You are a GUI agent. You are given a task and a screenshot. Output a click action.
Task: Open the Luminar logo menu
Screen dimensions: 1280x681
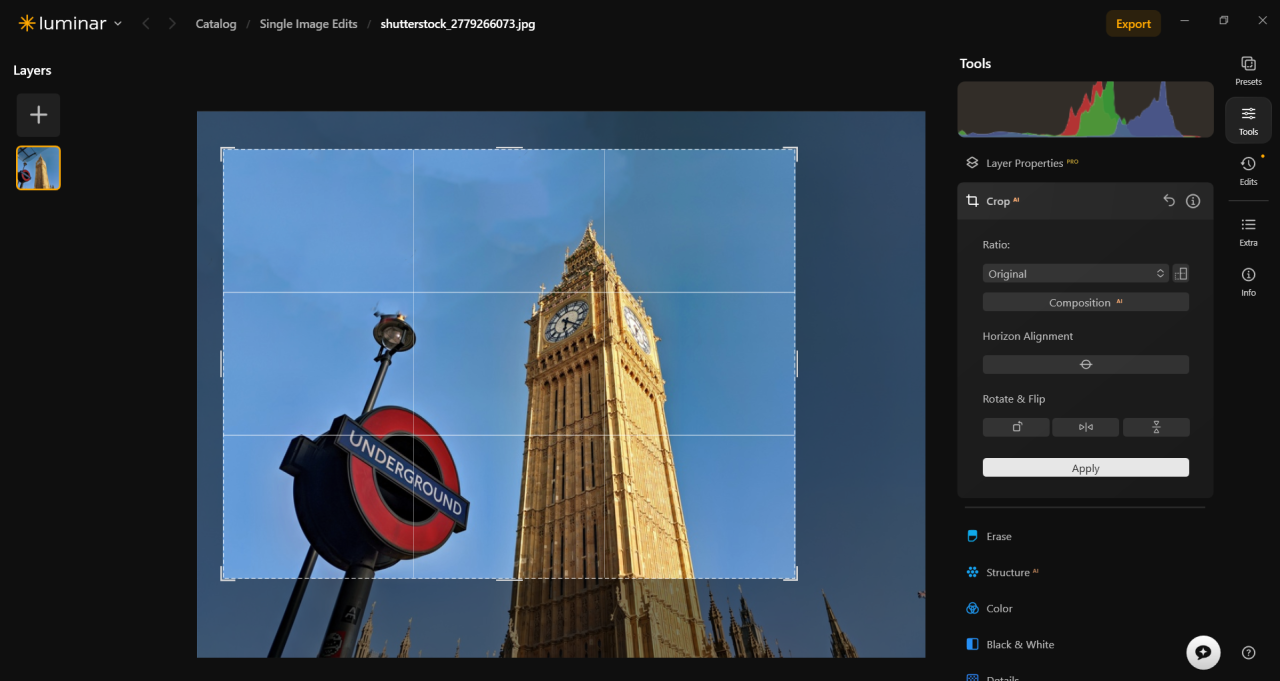pyautogui.click(x=70, y=23)
